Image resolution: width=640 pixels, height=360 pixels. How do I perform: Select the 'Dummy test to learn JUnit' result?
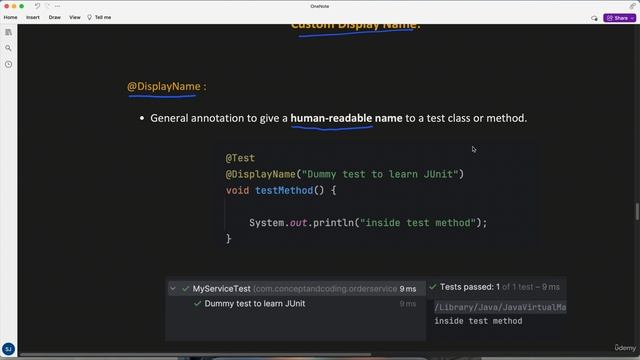(255, 304)
